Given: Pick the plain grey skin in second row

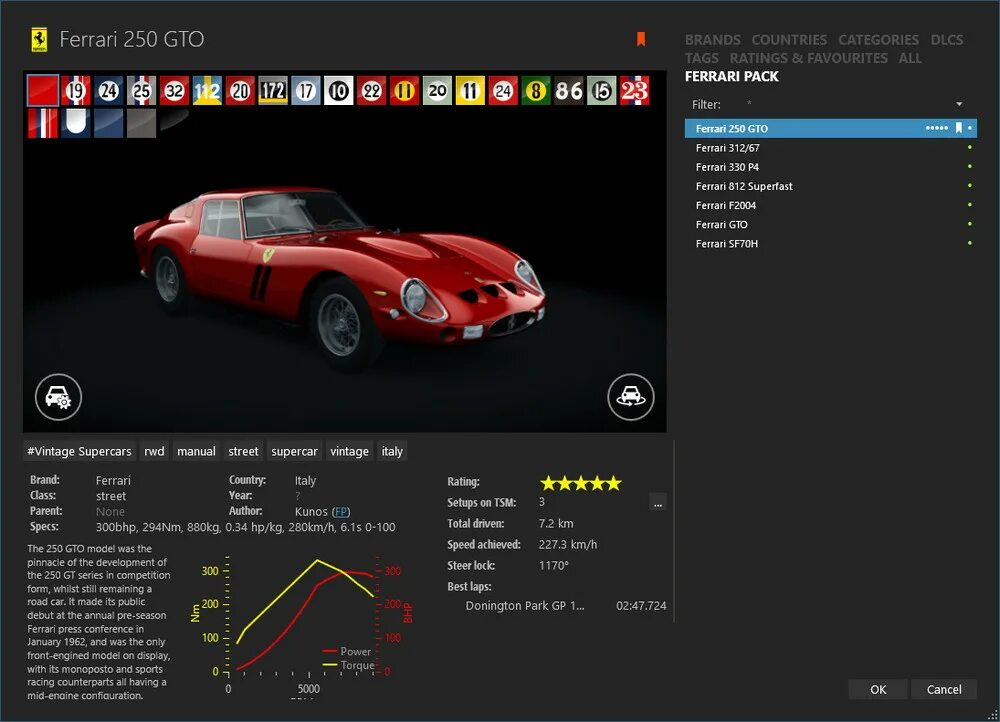Looking at the screenshot, I should (x=142, y=123).
